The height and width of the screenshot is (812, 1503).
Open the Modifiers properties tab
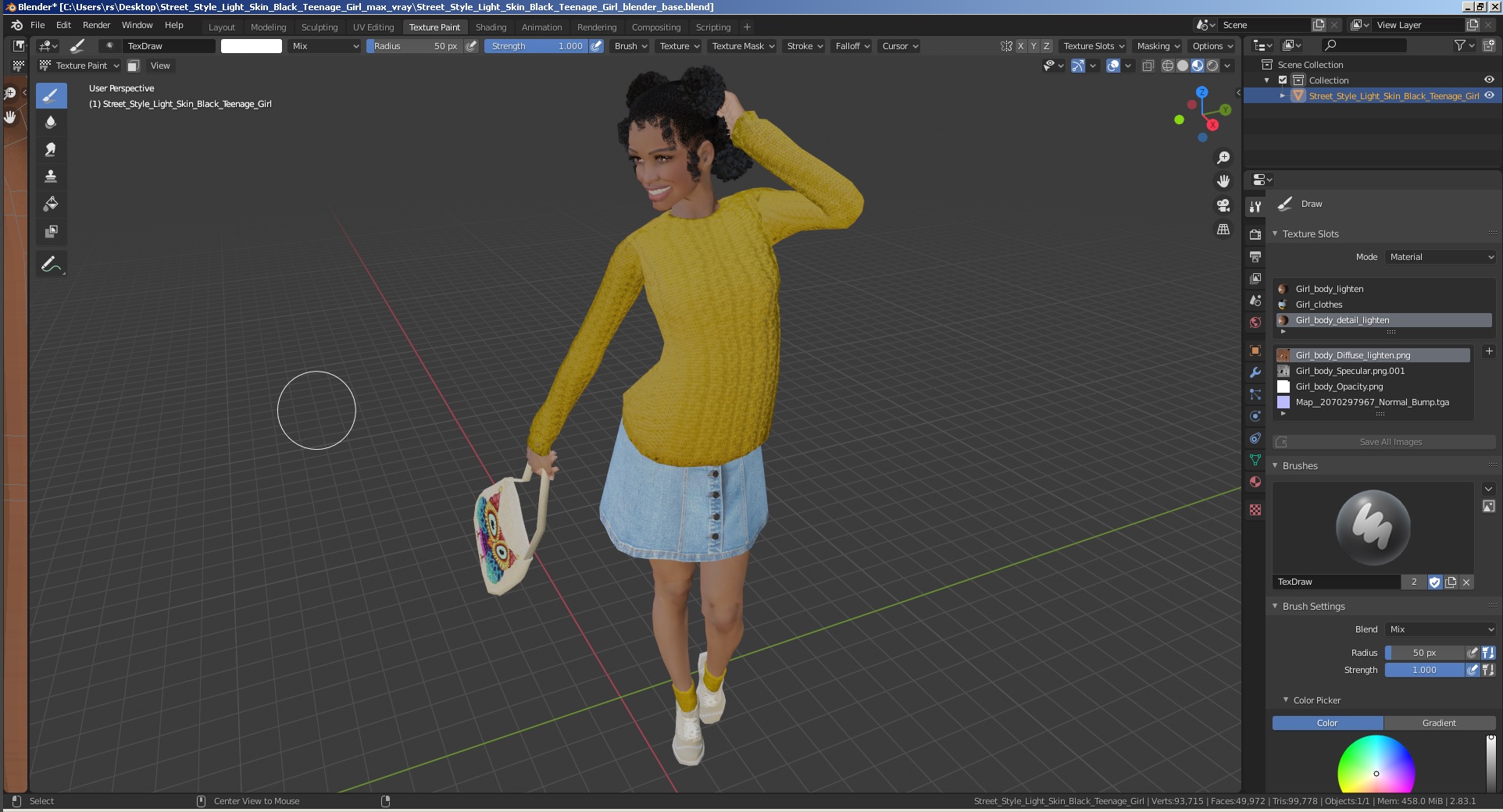pyautogui.click(x=1255, y=372)
